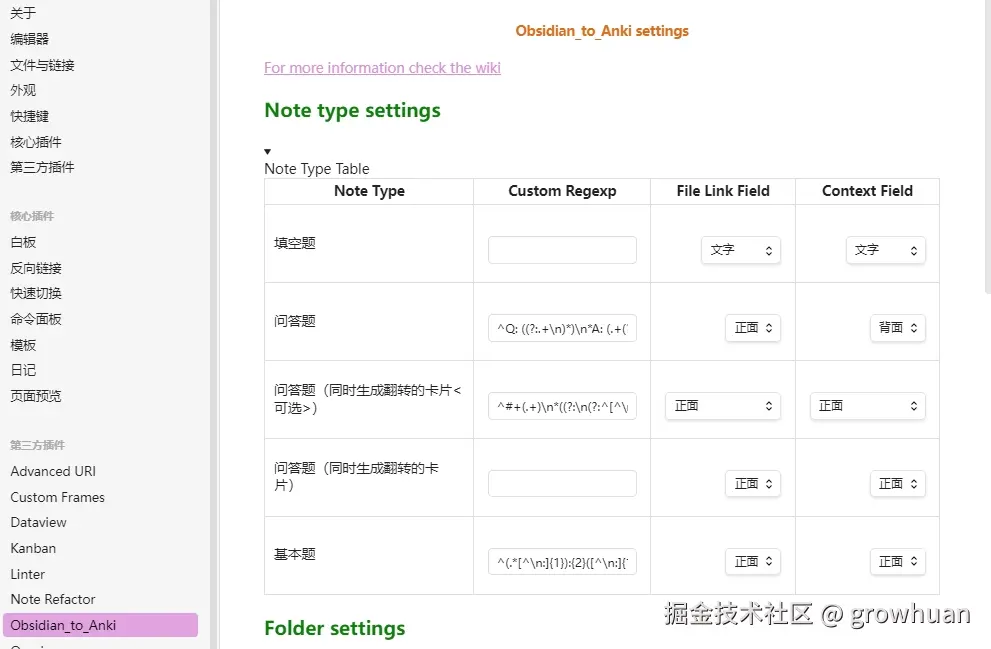This screenshot has width=991, height=649.
Task: Click the Custom Regexp column header
Action: pos(562,191)
